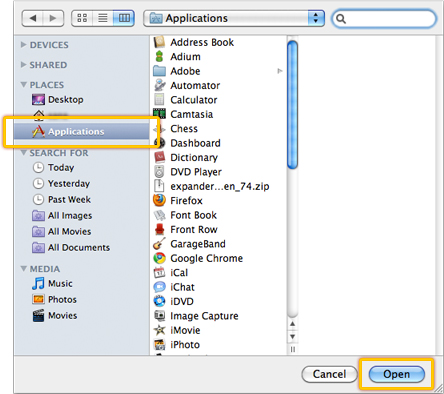Select the home folder icon in sidebar

[39, 115]
